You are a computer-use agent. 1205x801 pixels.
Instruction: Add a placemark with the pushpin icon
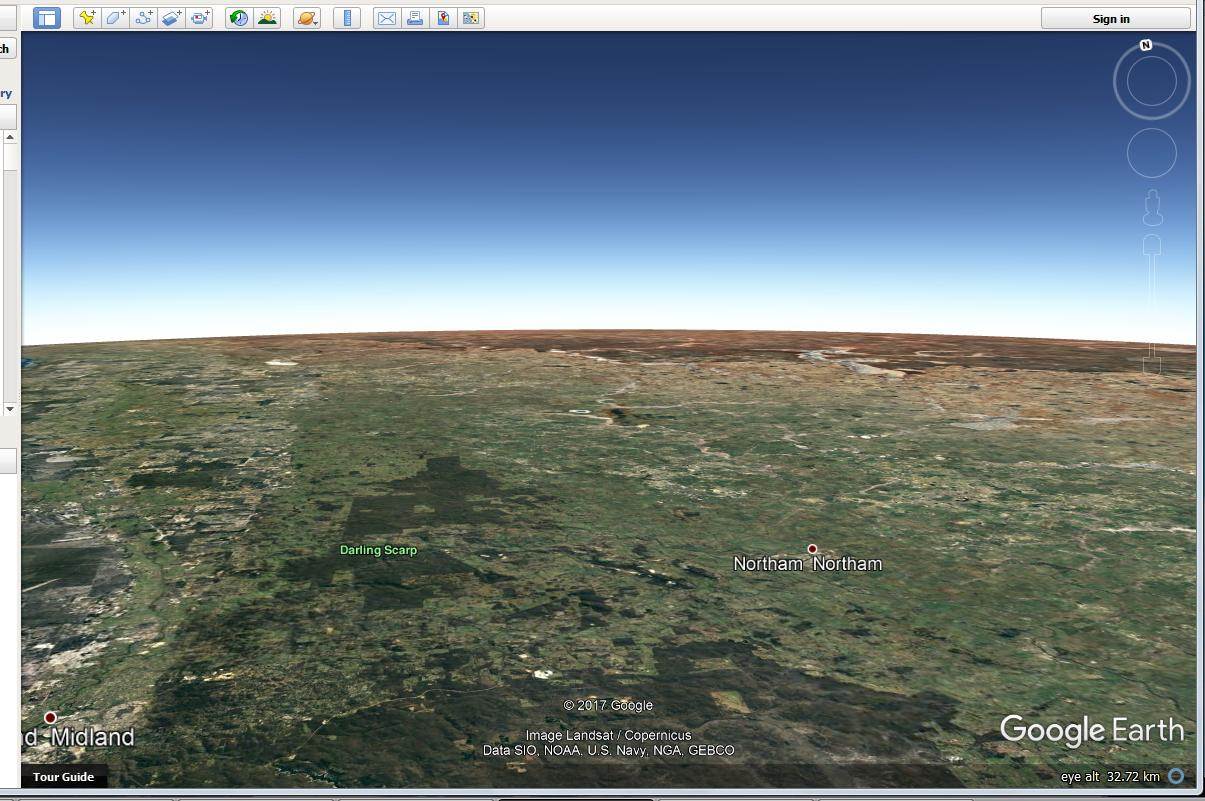89,17
